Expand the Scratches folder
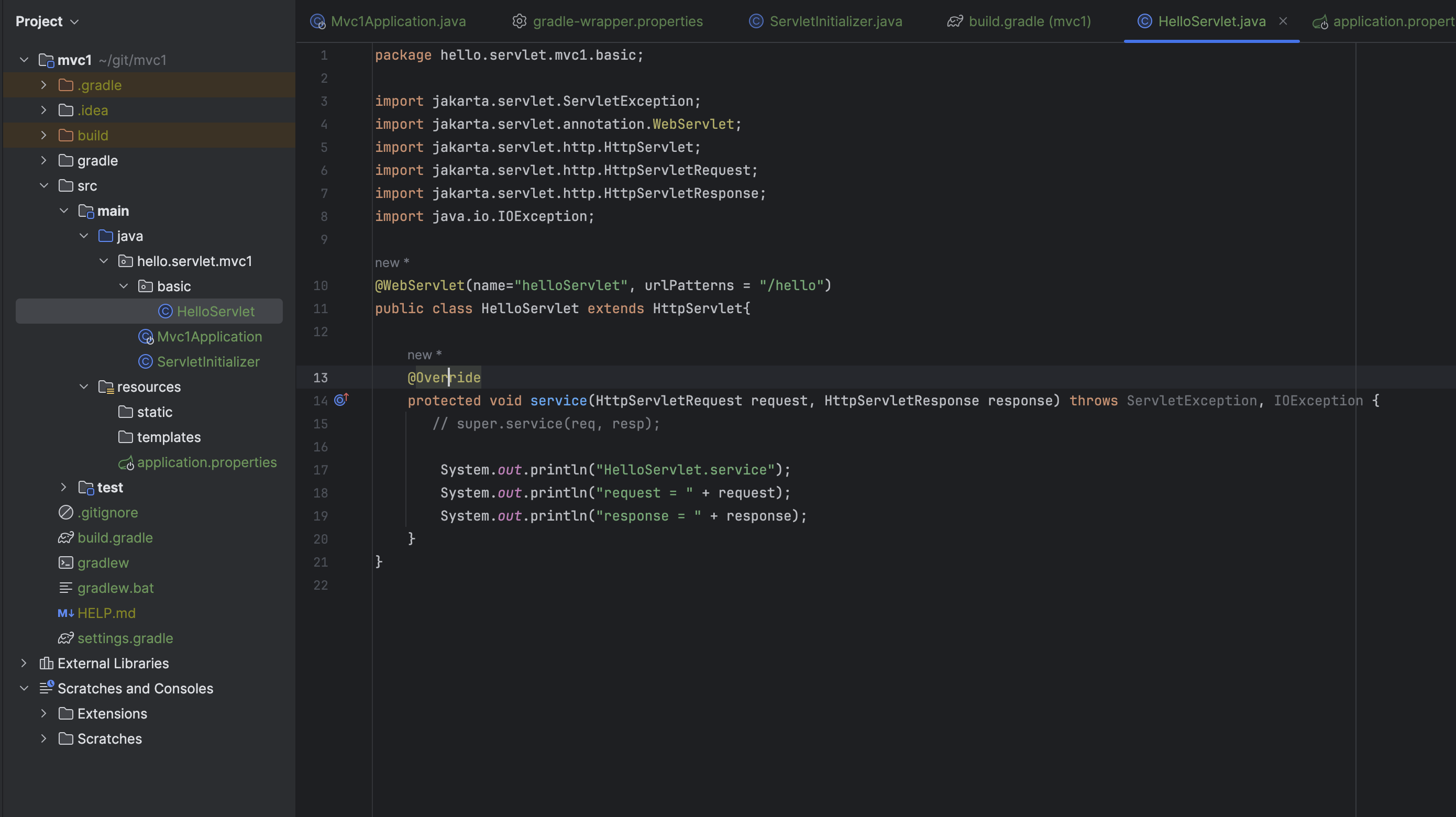 (x=43, y=738)
